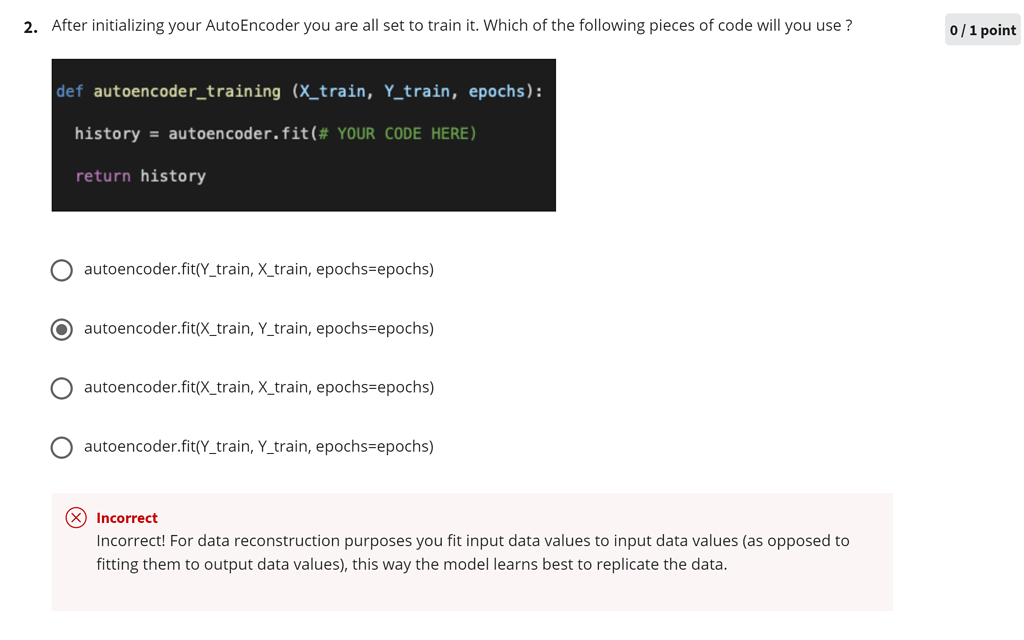Click the selected fit(X_train, Y_train) radio button

pyautogui.click(x=62, y=329)
